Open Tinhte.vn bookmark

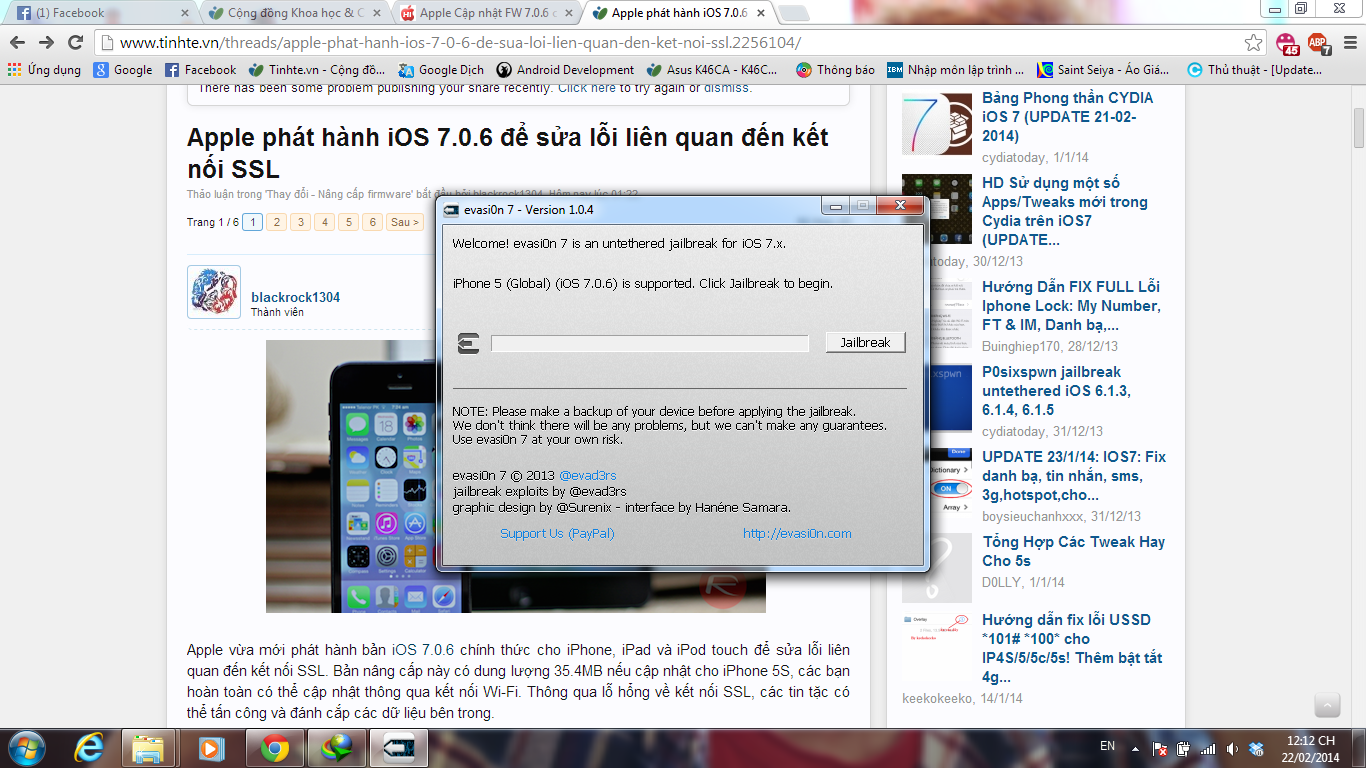point(317,70)
